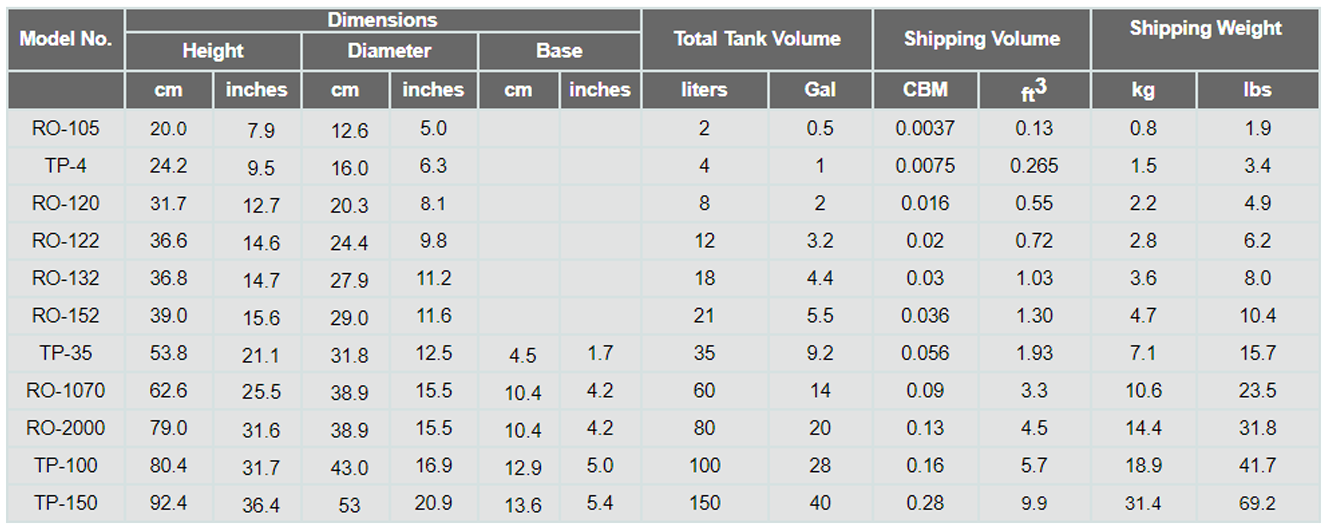Select the RO-1070 model cell

click(66, 390)
